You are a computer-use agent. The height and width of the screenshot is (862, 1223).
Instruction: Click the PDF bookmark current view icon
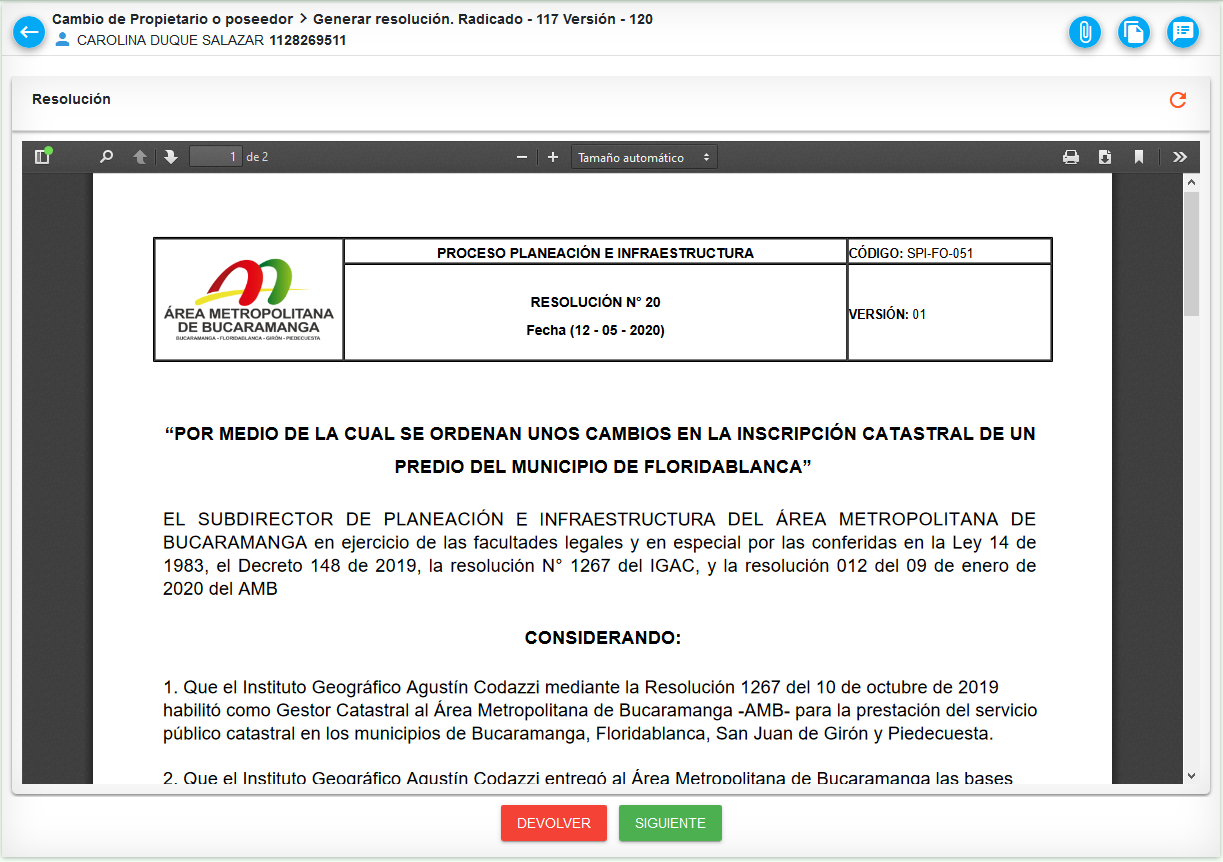pyautogui.click(x=1138, y=157)
